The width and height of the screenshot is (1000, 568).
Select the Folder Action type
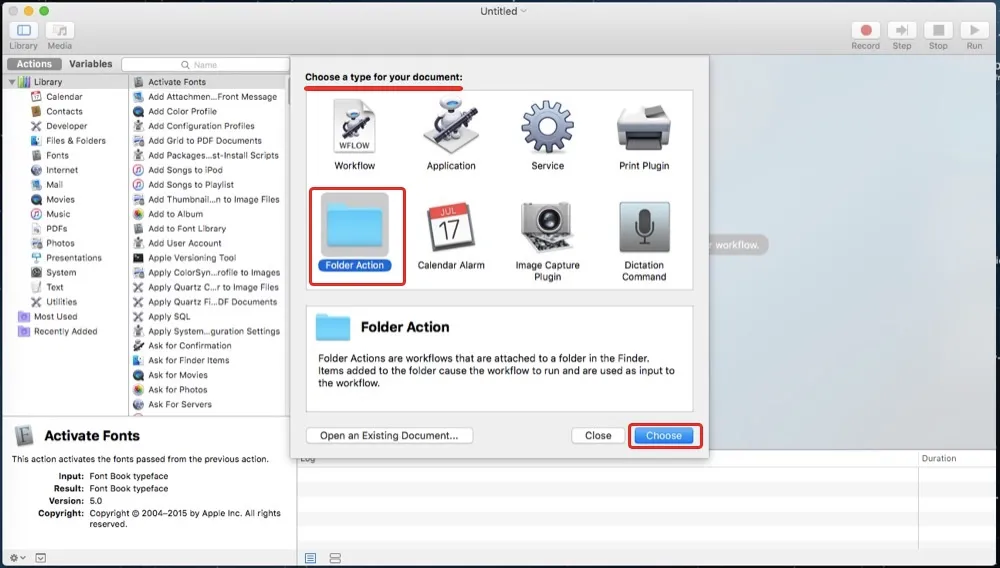355,232
